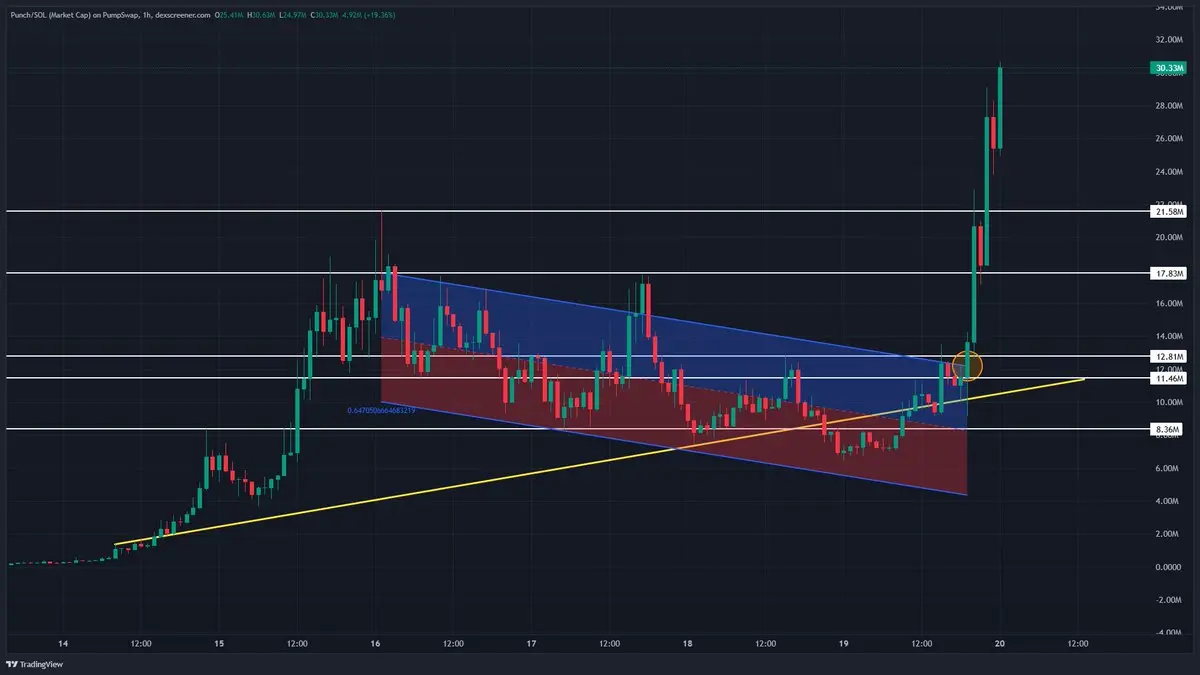Click the 24.00M price axis label
This screenshot has width=1200, height=675.
1168,172
